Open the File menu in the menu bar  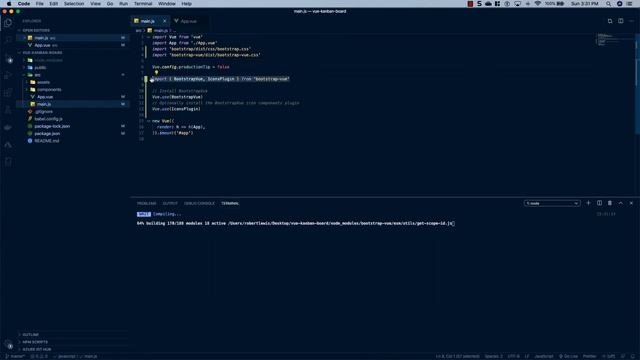pyautogui.click(x=40, y=4)
